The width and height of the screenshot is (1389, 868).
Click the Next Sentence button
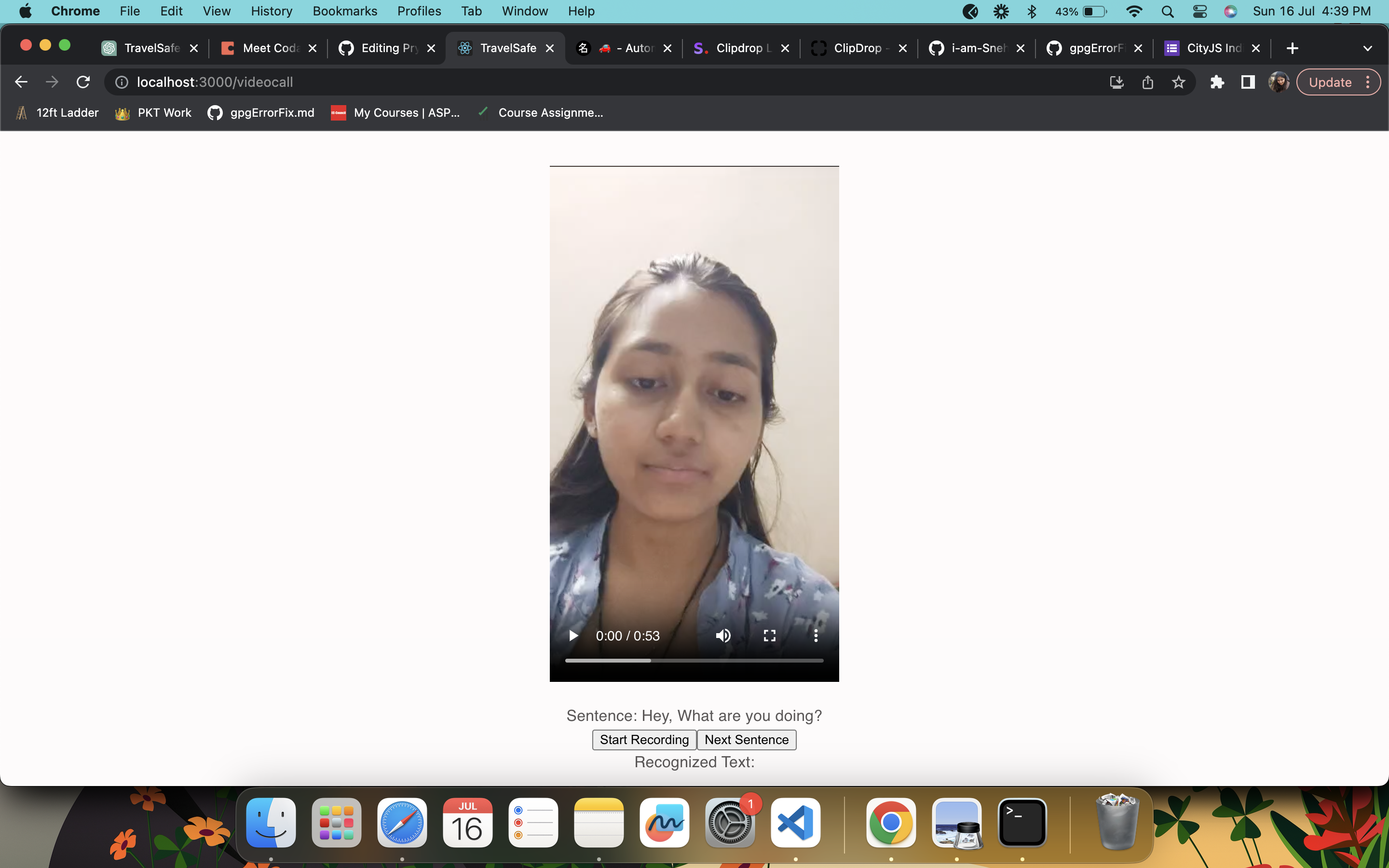(x=746, y=739)
